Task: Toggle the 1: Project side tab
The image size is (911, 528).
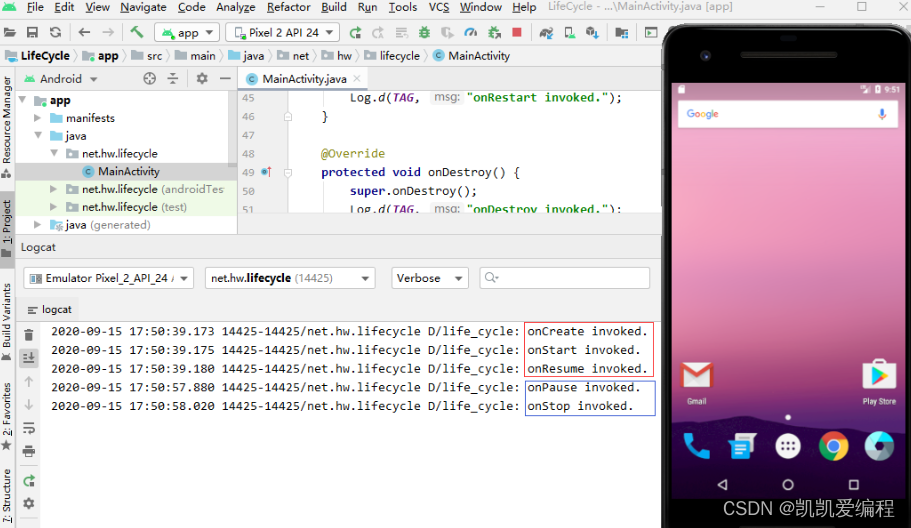Action: tap(7, 228)
